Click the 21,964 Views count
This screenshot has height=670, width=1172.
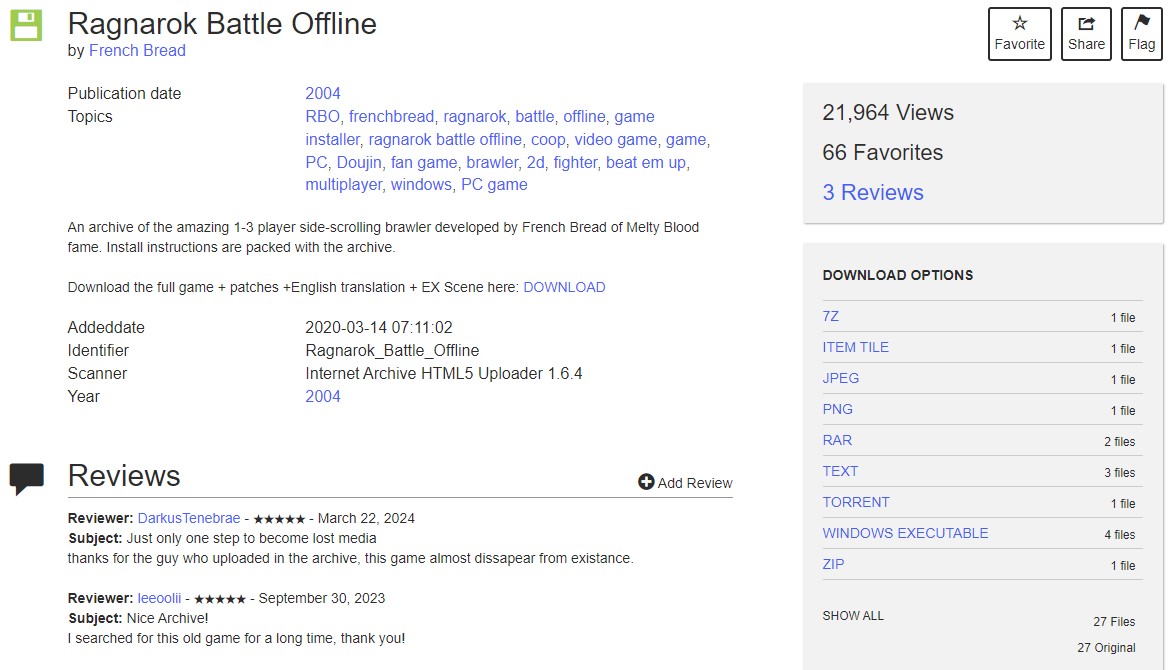pyautogui.click(x=888, y=112)
